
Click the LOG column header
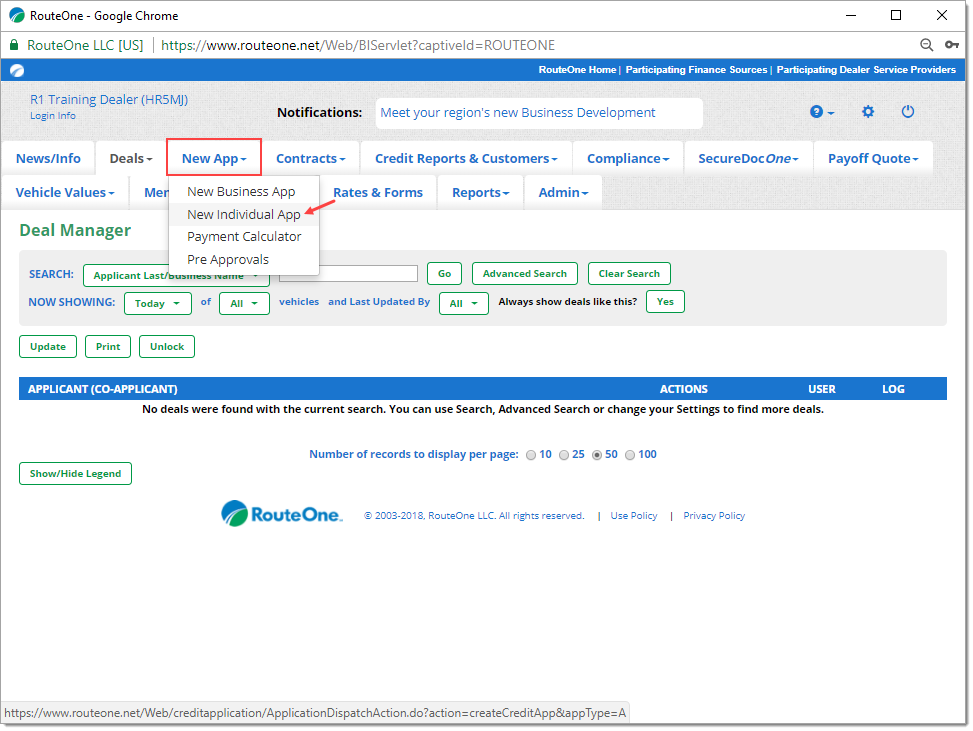coord(893,389)
